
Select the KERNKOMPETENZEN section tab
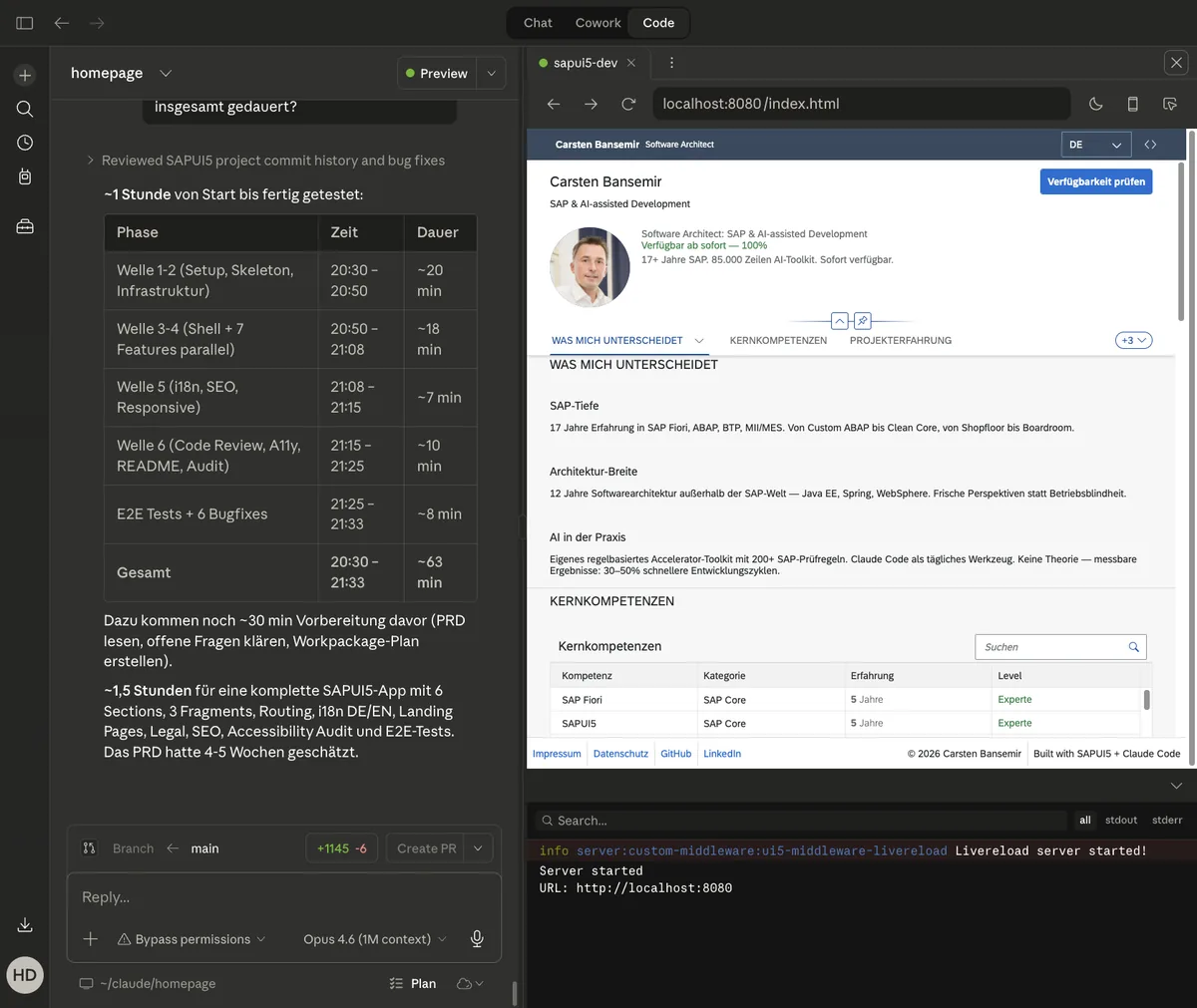[778, 340]
